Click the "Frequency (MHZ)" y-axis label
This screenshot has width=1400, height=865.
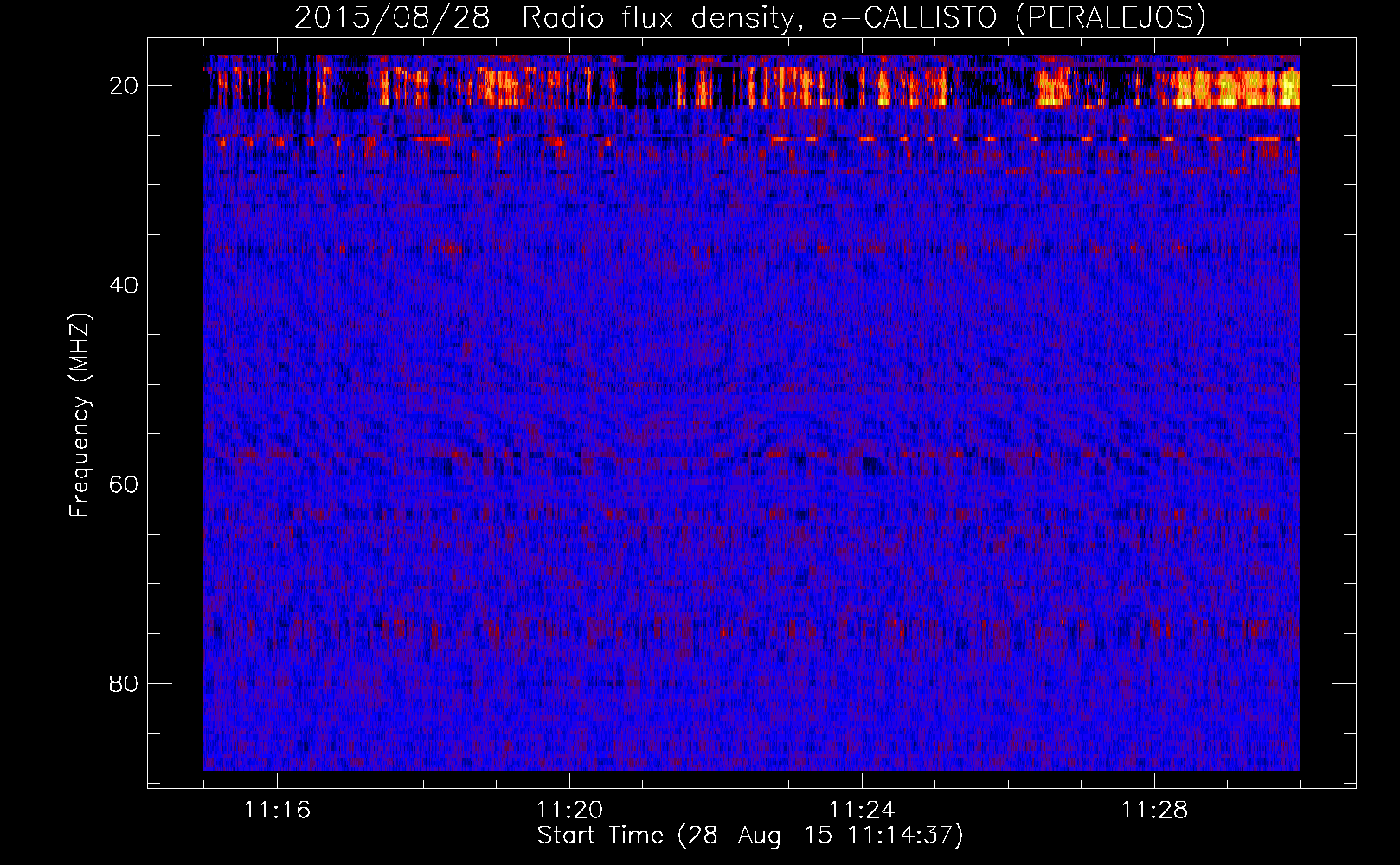tap(80, 415)
